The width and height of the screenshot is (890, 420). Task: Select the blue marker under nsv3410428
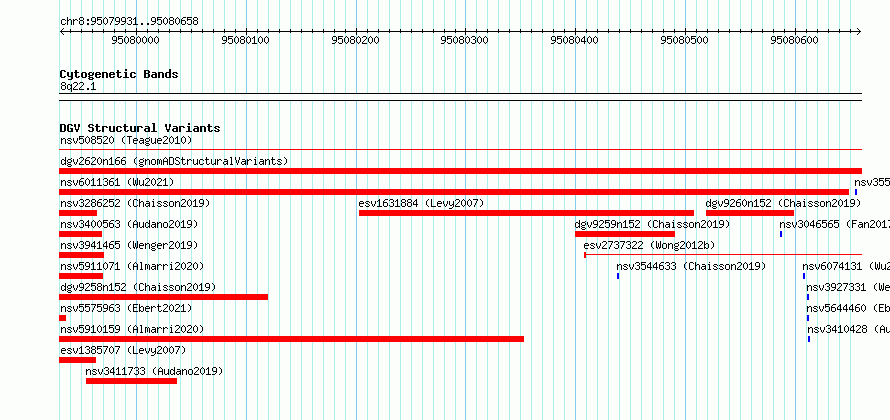coord(809,339)
